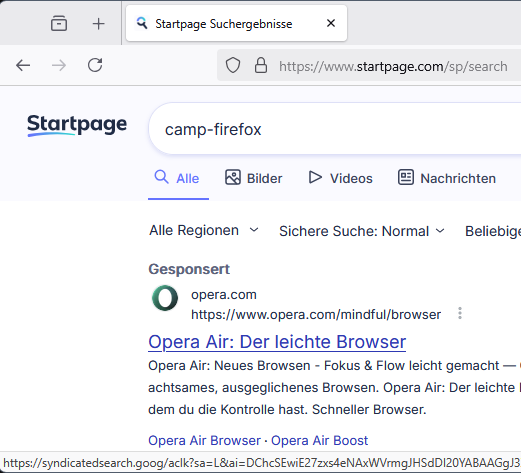Switch to the Nachrichten tab
This screenshot has height=473, width=521.
447,178
